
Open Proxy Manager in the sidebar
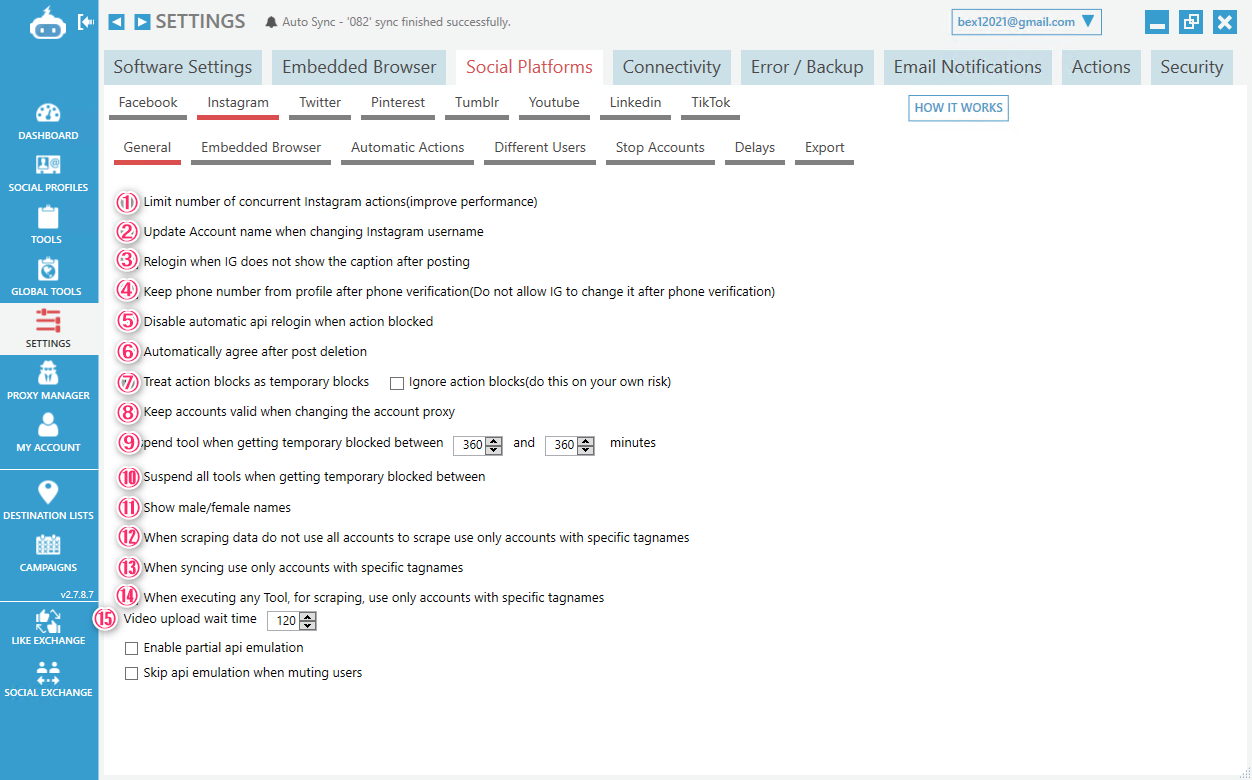pos(48,381)
